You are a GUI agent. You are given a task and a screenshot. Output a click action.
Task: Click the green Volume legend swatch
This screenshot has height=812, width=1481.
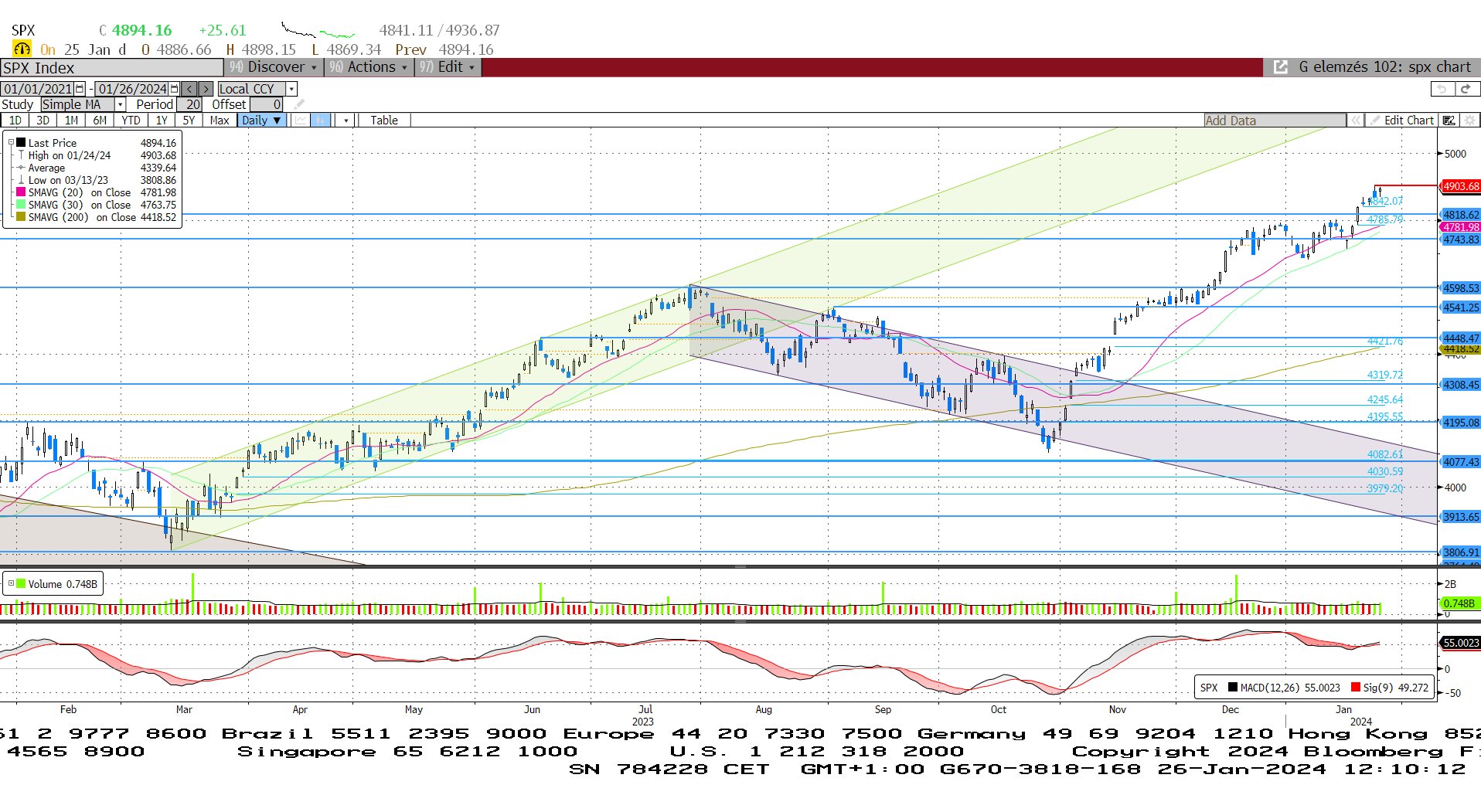coord(21,583)
